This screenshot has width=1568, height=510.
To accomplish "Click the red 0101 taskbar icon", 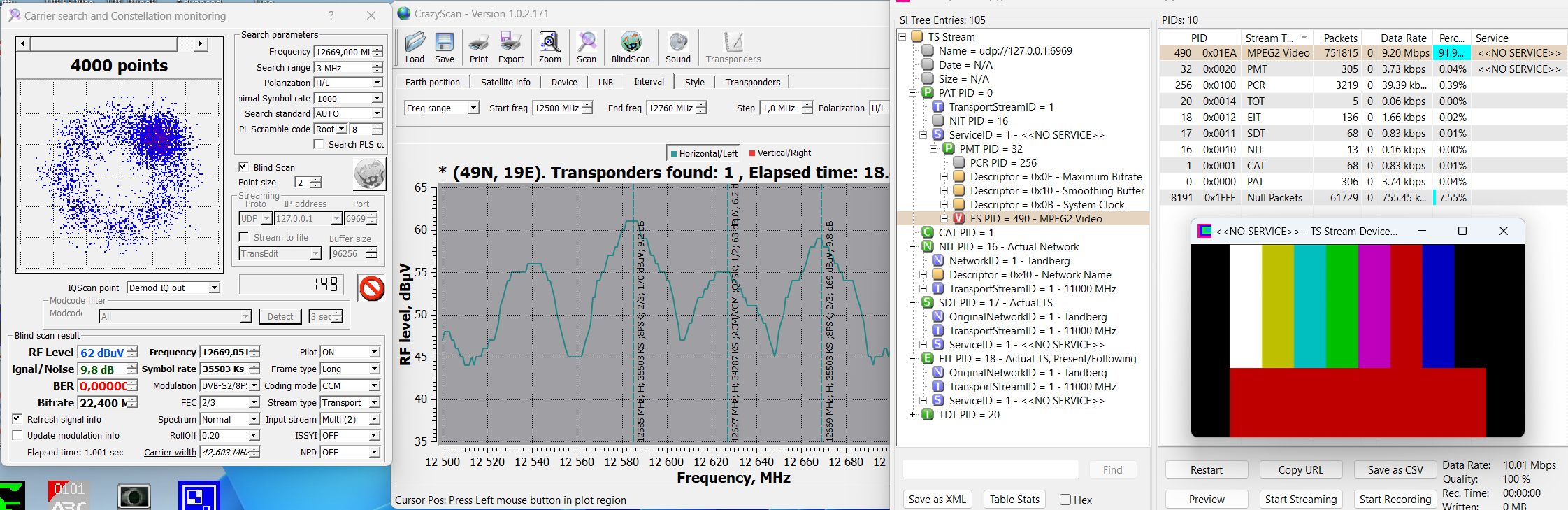I will pyautogui.click(x=69, y=495).
